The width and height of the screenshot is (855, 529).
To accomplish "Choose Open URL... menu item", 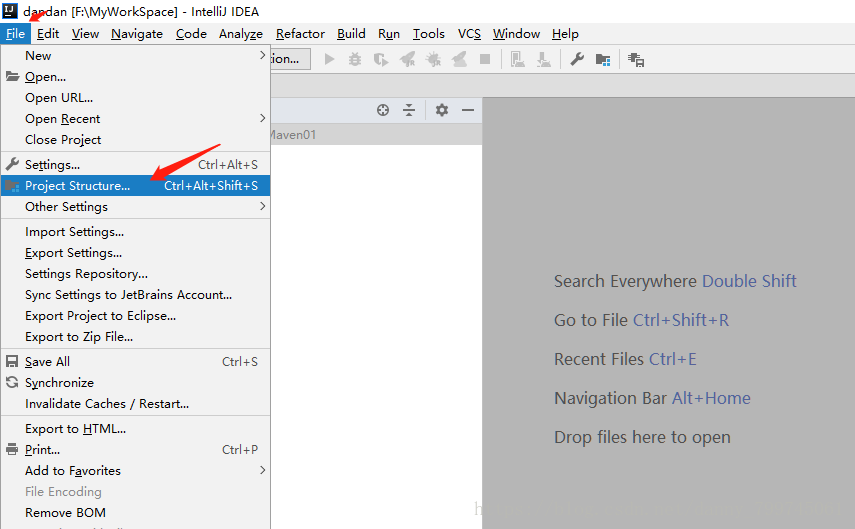I will coord(135,98).
